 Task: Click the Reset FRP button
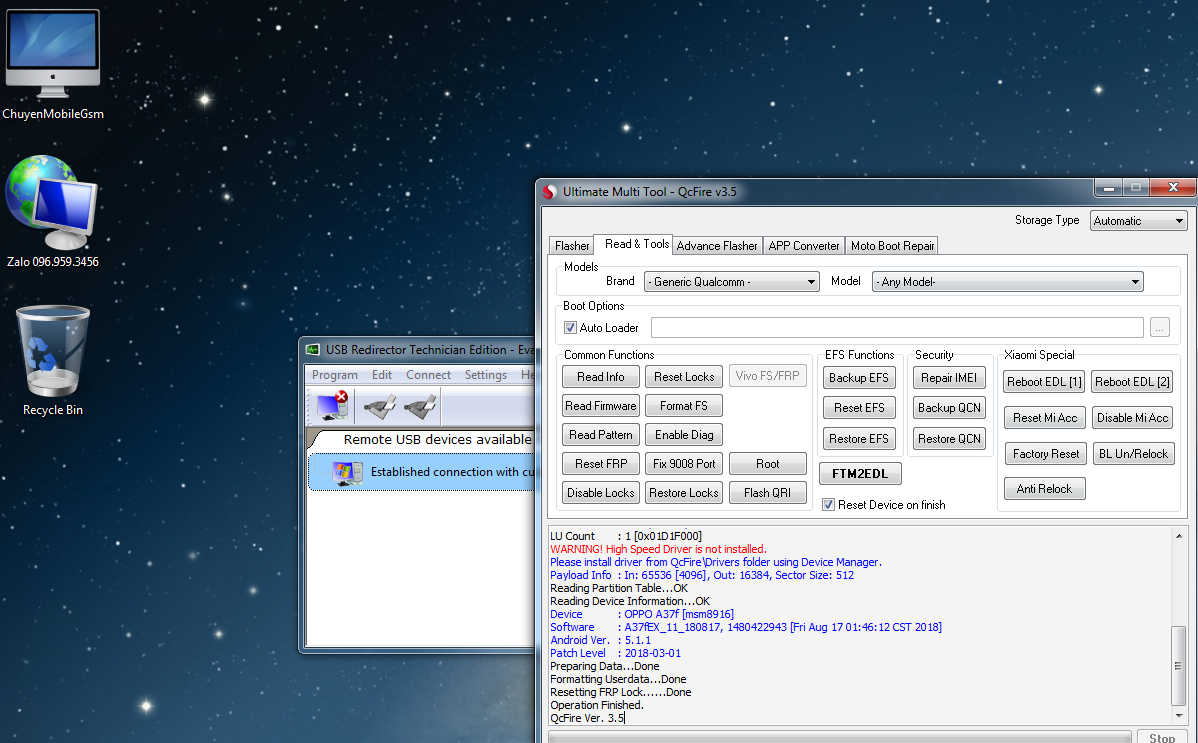pos(601,464)
